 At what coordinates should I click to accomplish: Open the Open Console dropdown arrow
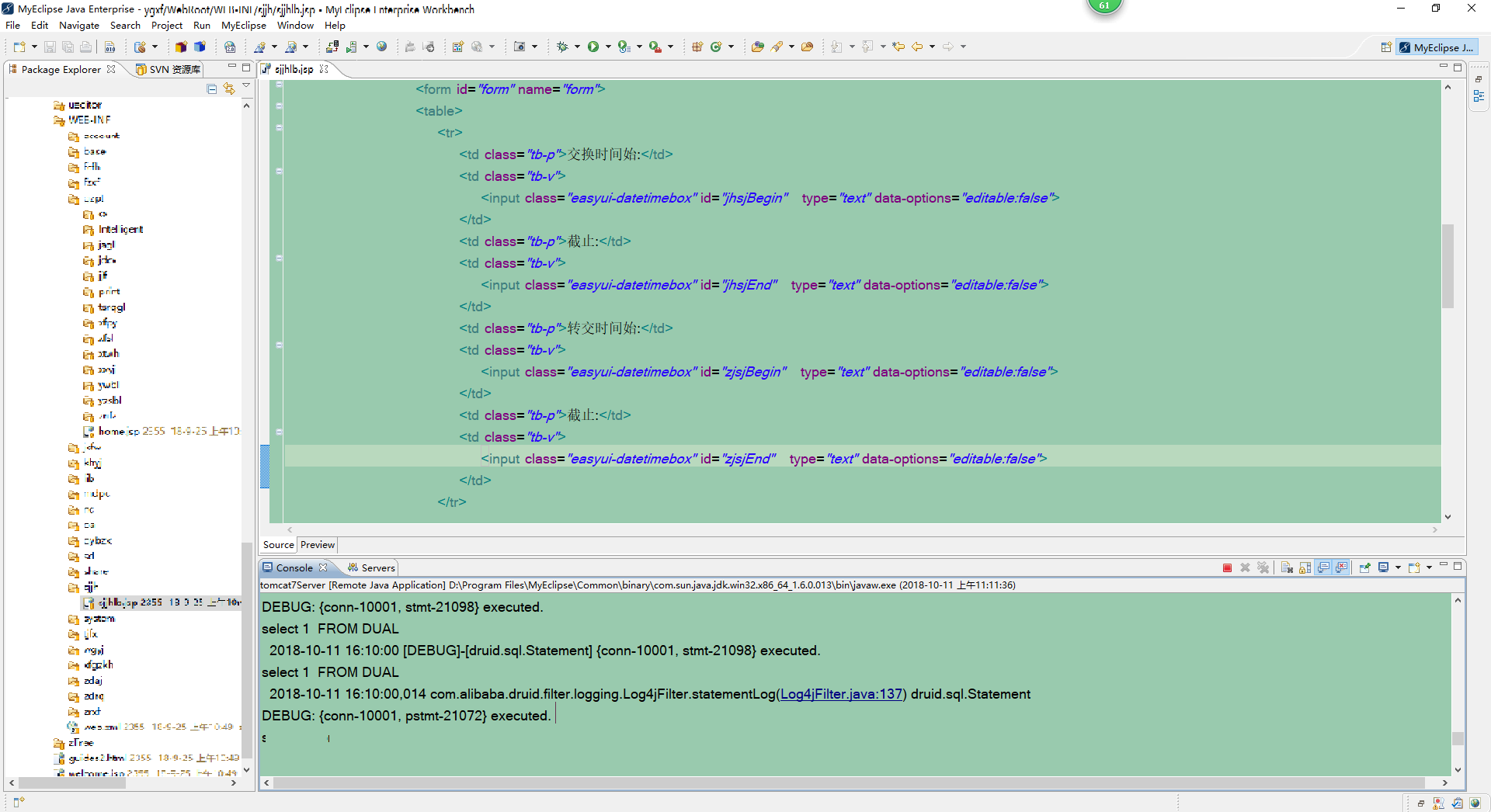pyautogui.click(x=1429, y=567)
